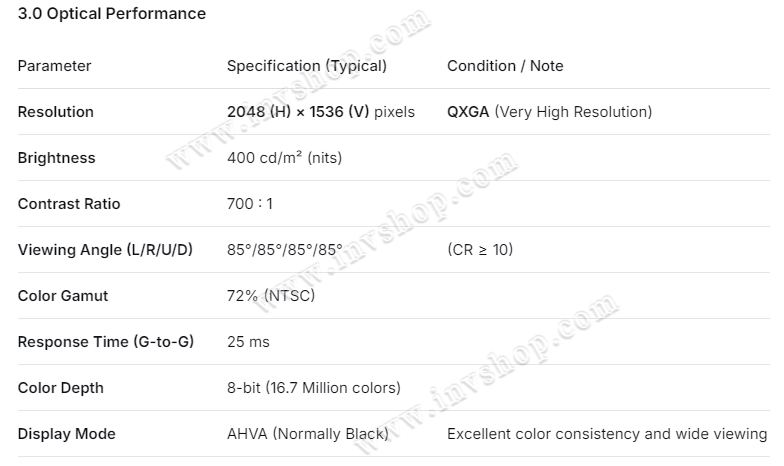
Task: Select the "Brightness" row label
Action: (57, 158)
